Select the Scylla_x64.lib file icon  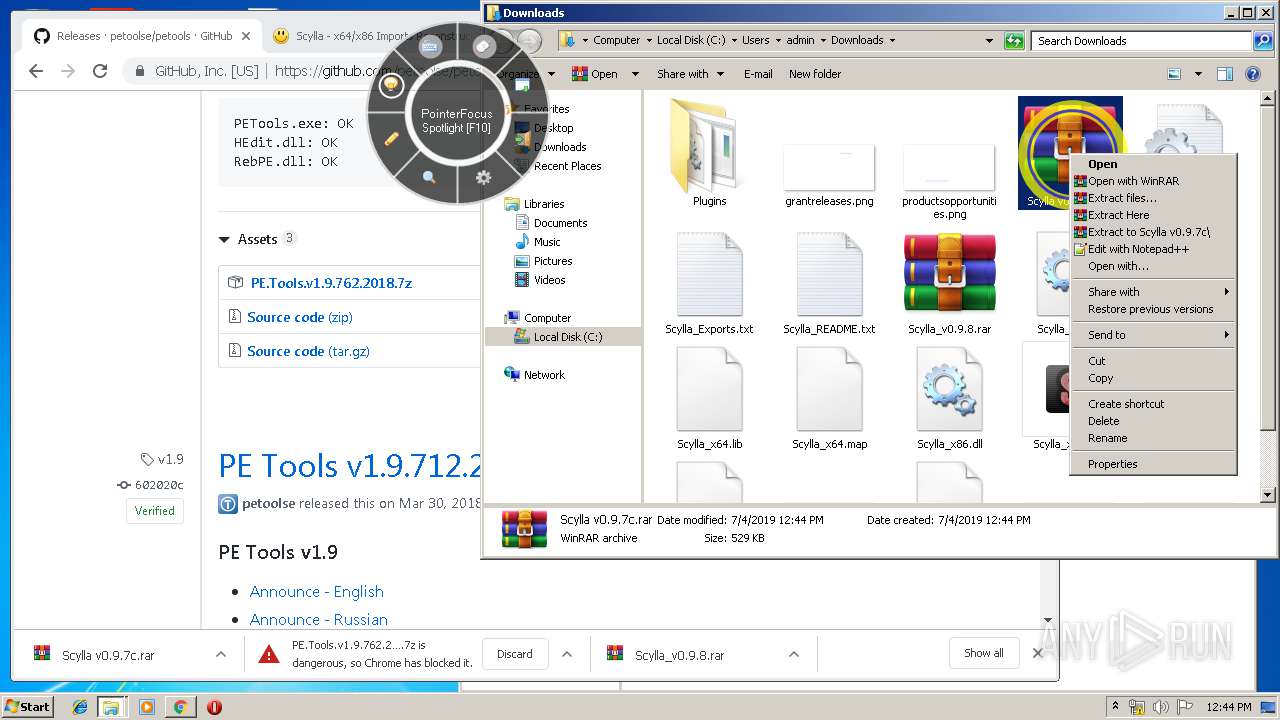(x=709, y=389)
